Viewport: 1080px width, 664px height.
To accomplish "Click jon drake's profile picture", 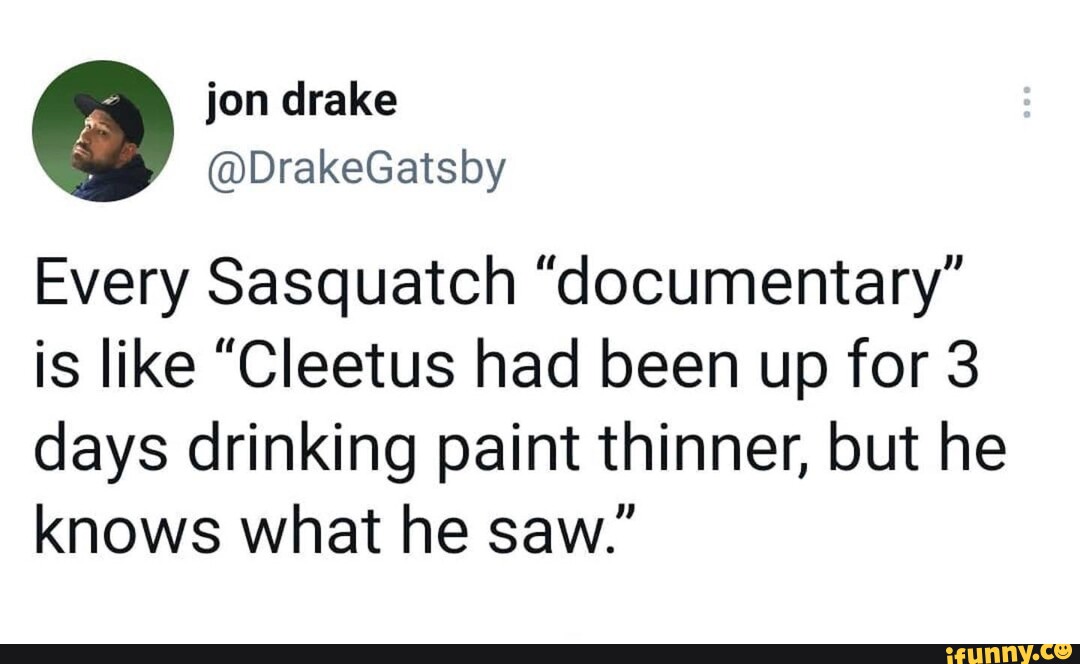I will coord(103,130).
